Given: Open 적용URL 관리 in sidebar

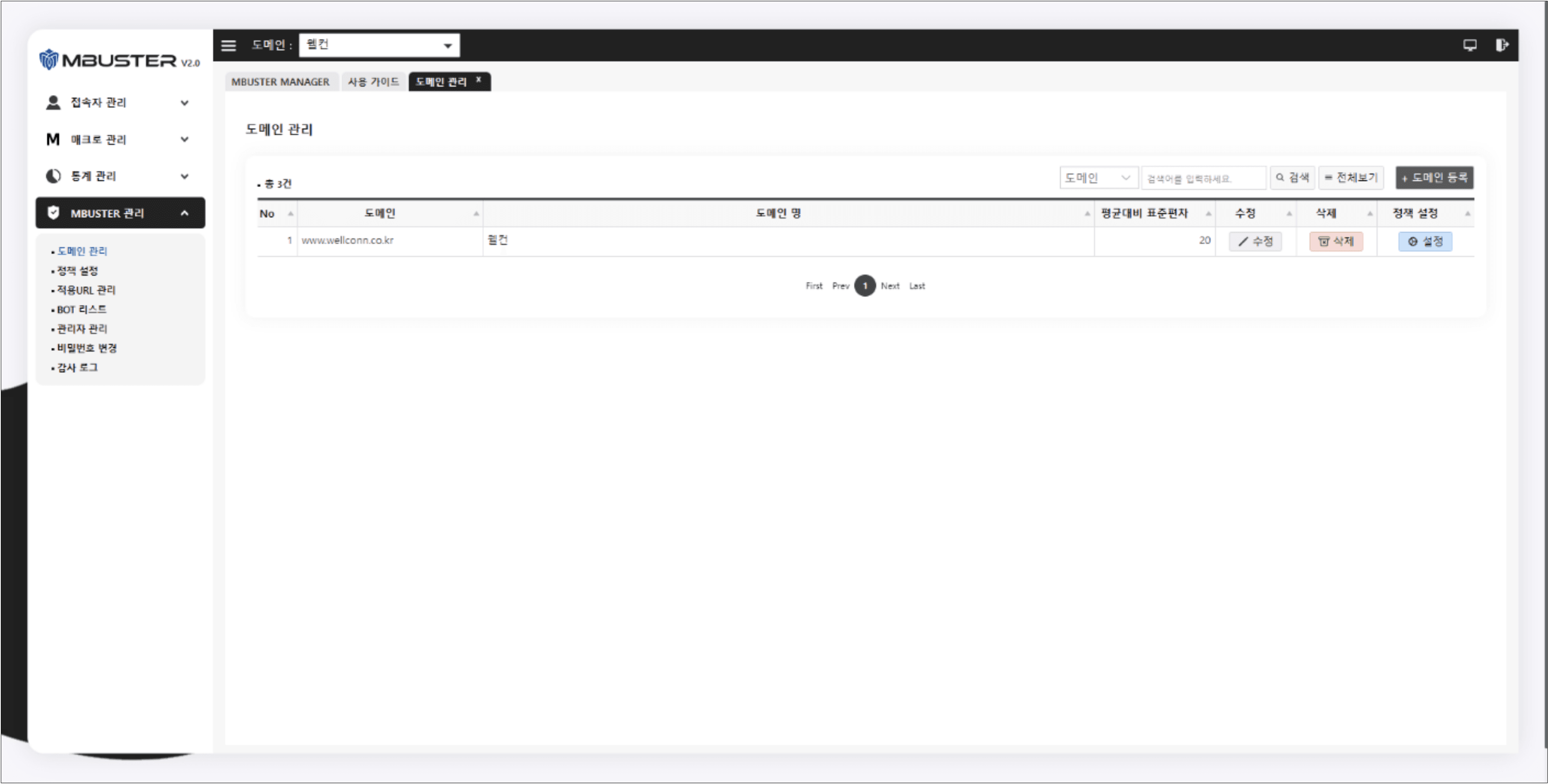Looking at the screenshot, I should point(86,290).
